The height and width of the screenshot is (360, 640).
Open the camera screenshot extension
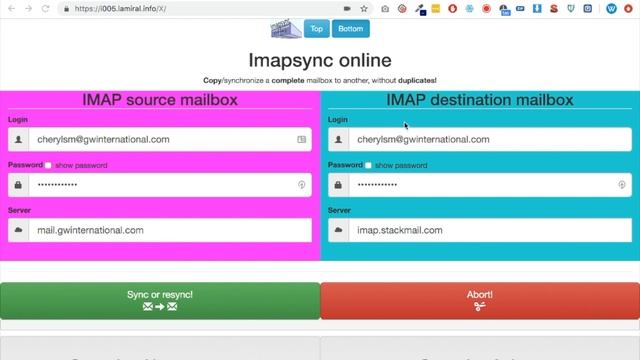point(385,9)
